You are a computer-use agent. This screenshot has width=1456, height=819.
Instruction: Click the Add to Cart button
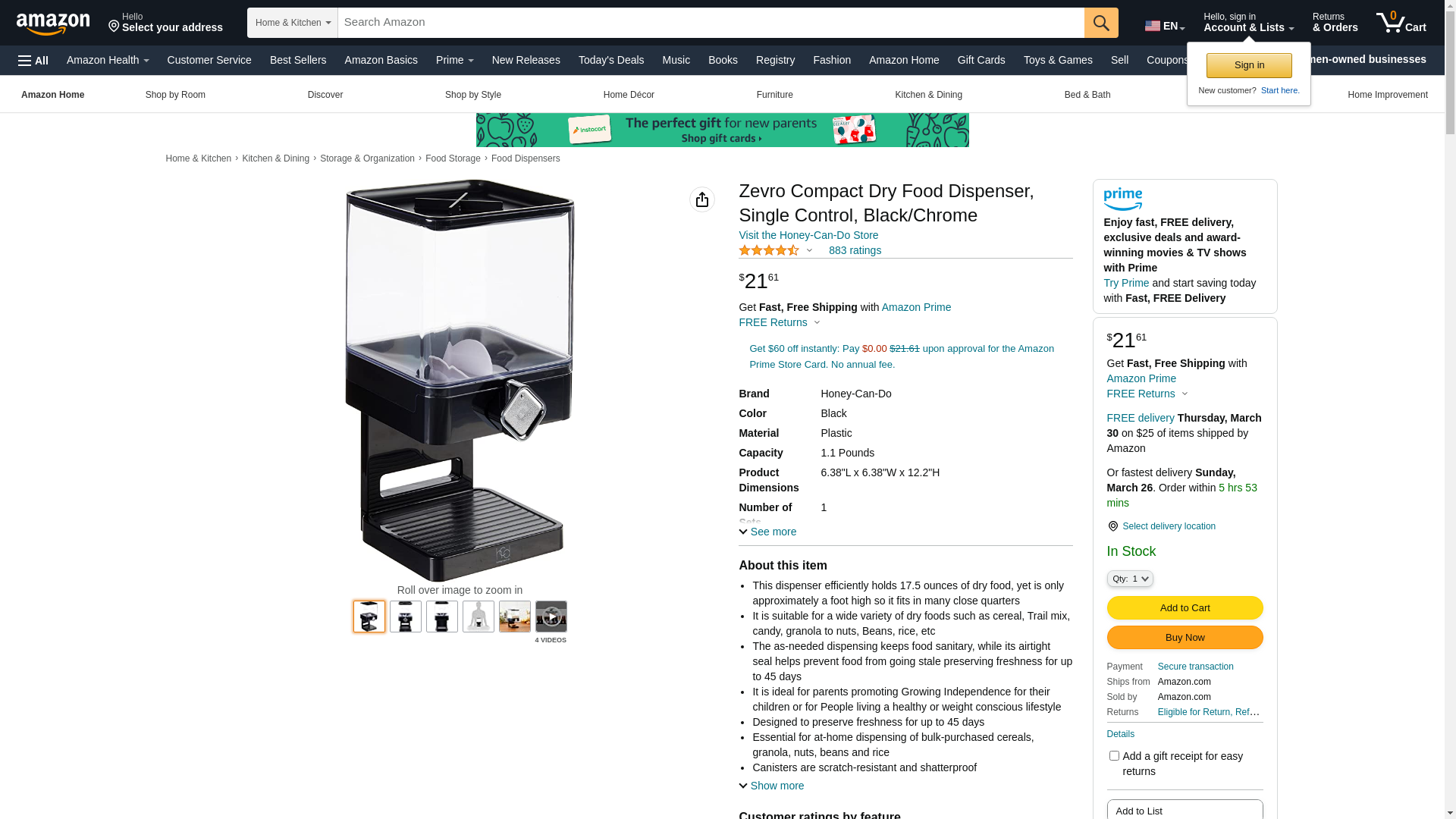[1185, 607]
